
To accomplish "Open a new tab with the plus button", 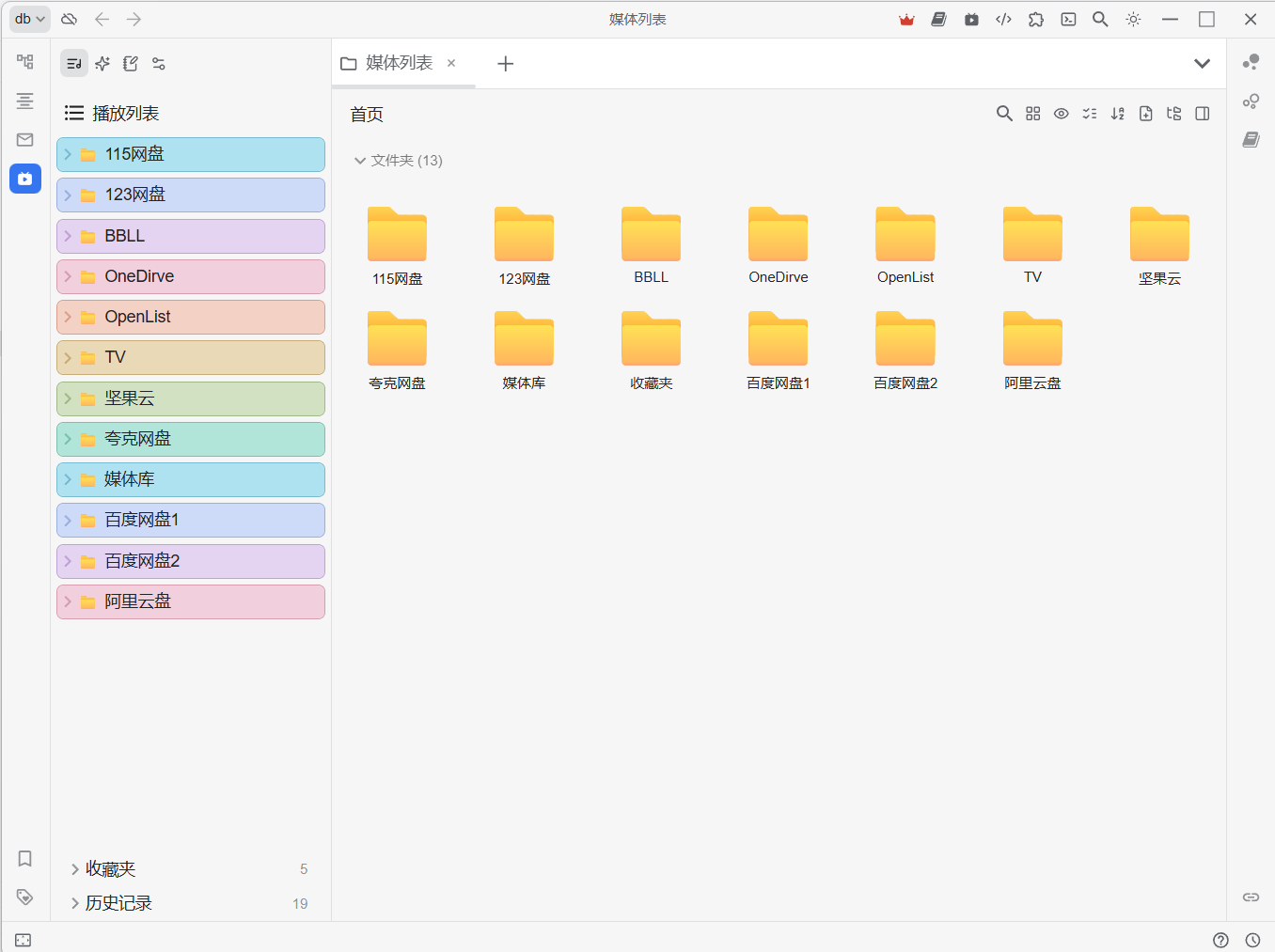I will 505,63.
